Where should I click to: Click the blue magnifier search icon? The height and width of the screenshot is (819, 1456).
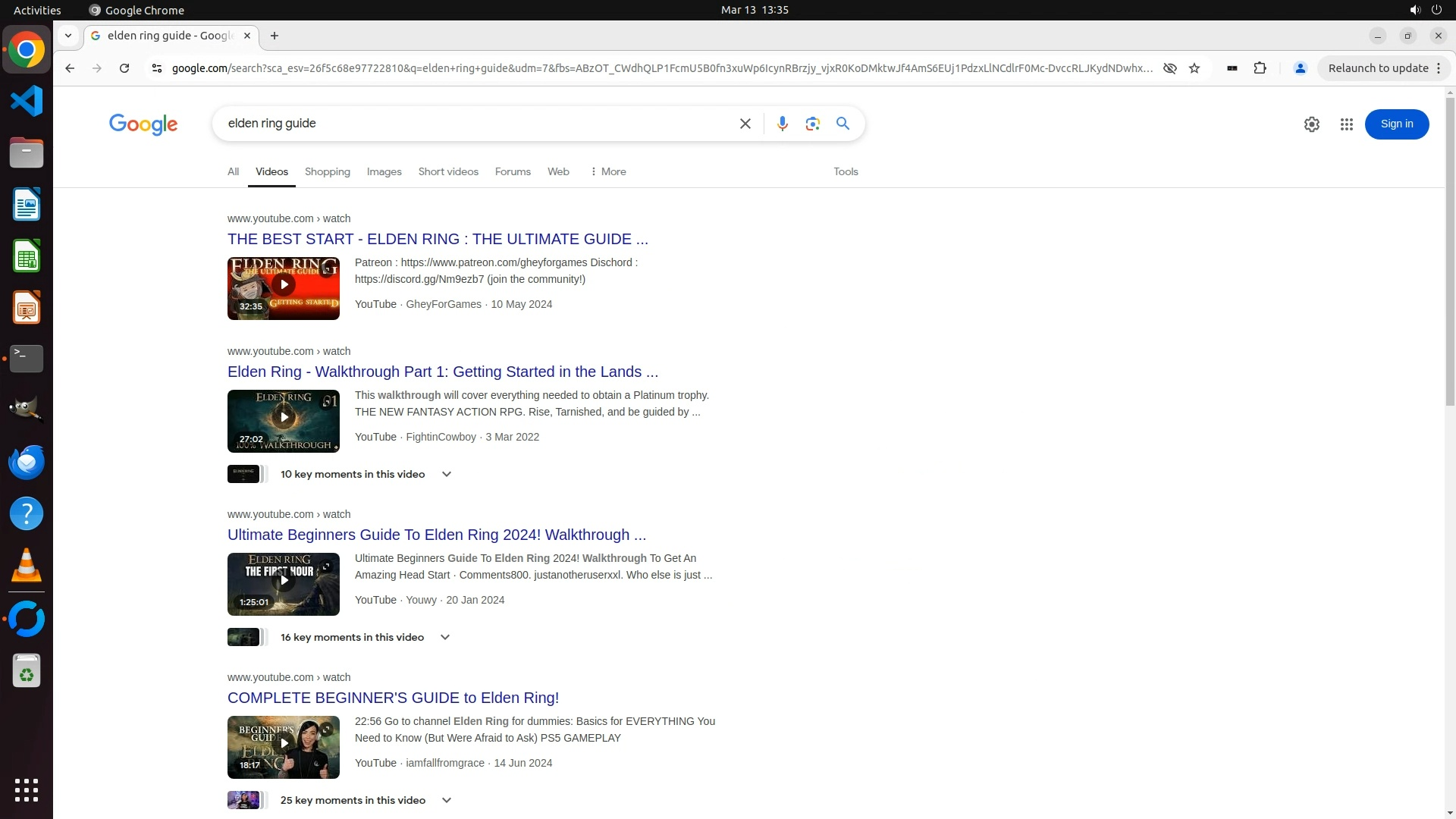(x=843, y=124)
